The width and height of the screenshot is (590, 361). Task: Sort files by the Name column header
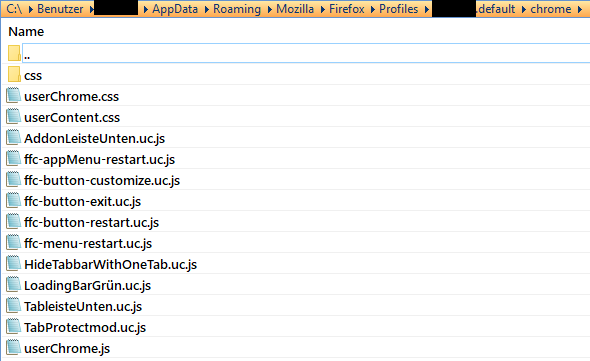26,32
